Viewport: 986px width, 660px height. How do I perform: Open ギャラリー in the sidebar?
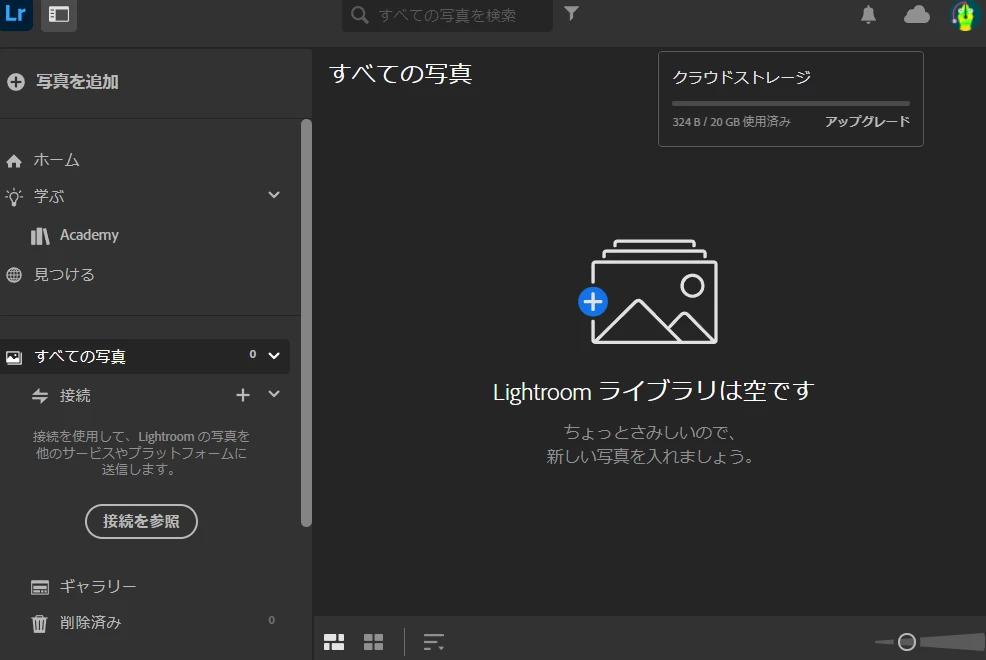point(97,586)
